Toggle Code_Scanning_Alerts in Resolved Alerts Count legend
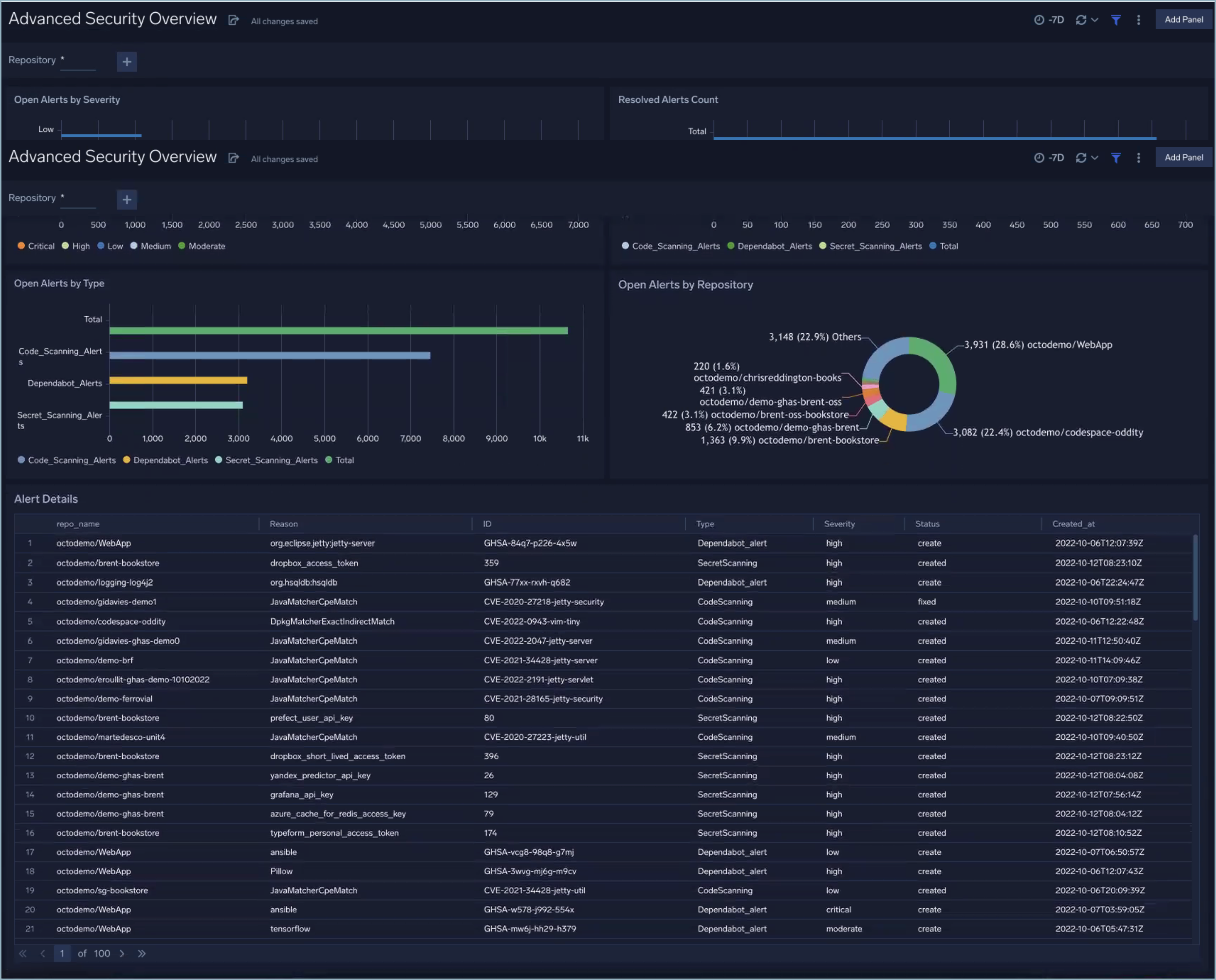 point(671,246)
